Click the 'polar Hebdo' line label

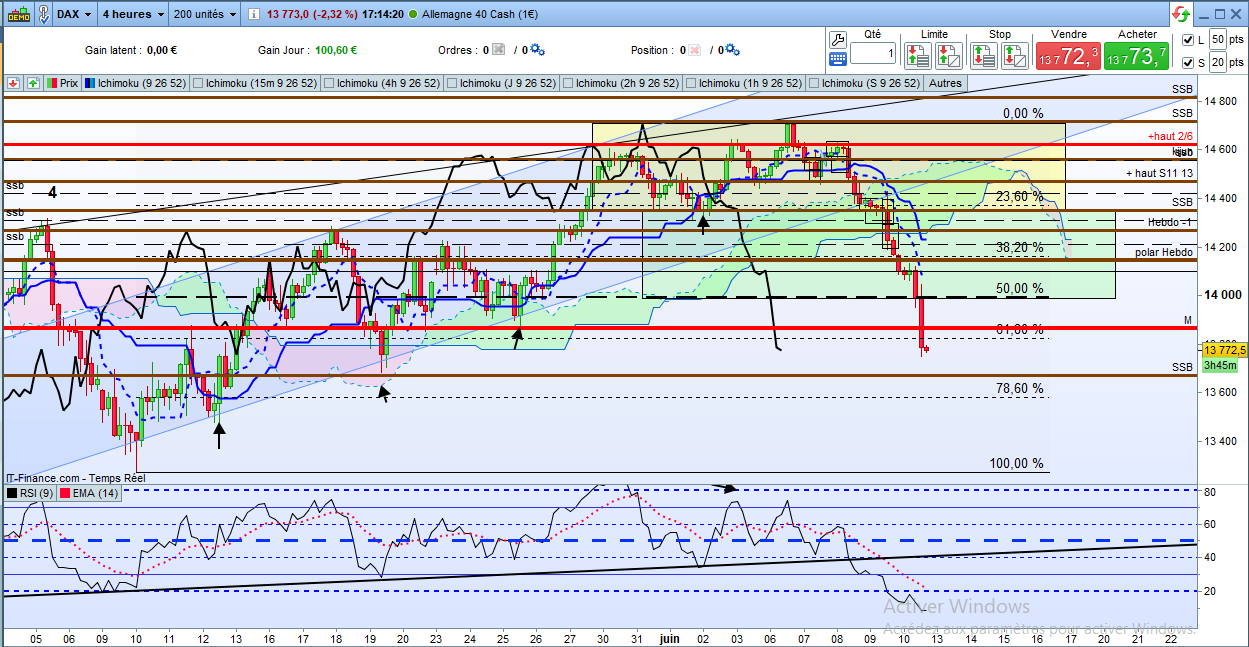pyautogui.click(x=1164, y=252)
